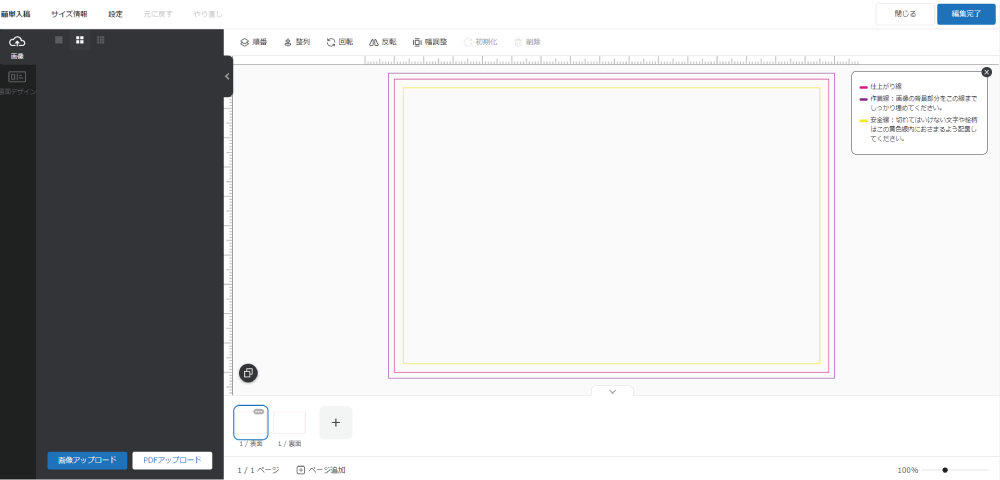Switch to small grid thumbnail view
The image size is (1000, 480).
click(101, 40)
